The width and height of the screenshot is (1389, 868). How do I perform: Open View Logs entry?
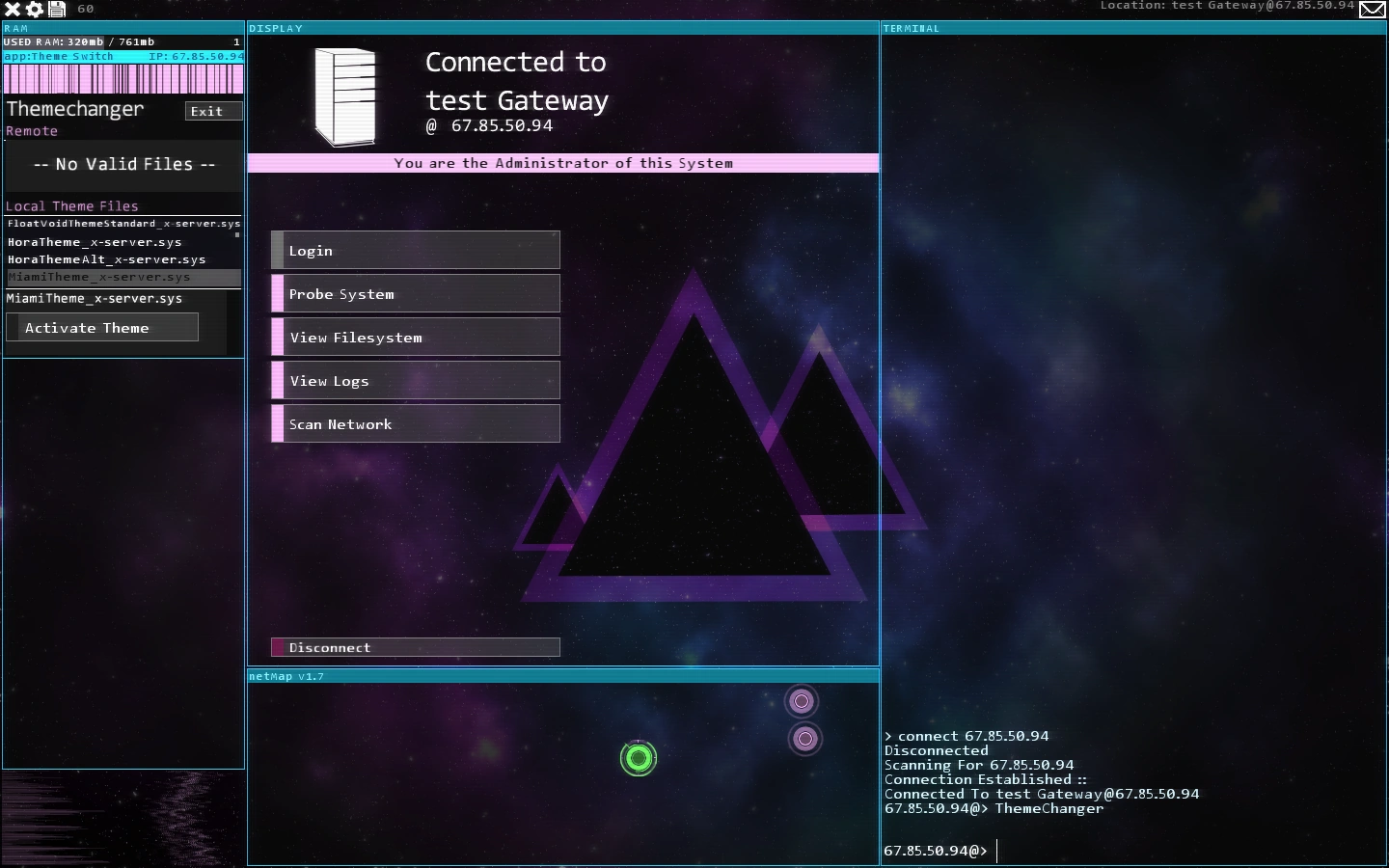(x=416, y=380)
